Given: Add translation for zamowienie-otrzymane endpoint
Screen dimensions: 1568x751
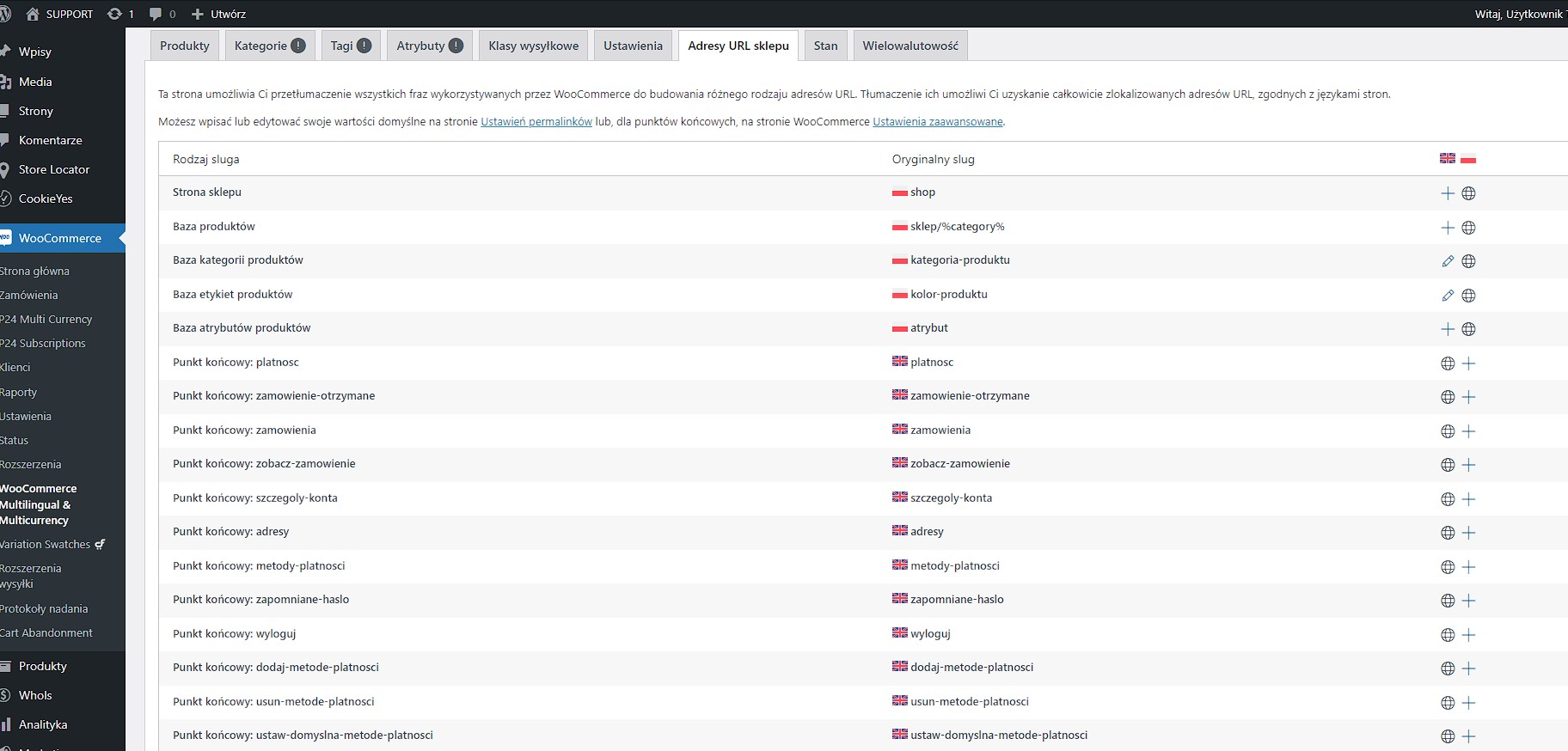Looking at the screenshot, I should pyautogui.click(x=1468, y=397).
